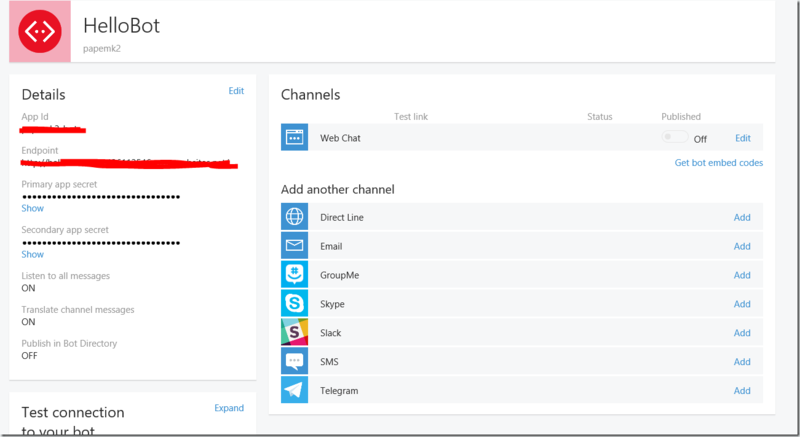
Task: Click the Details heading
Action: (43, 95)
